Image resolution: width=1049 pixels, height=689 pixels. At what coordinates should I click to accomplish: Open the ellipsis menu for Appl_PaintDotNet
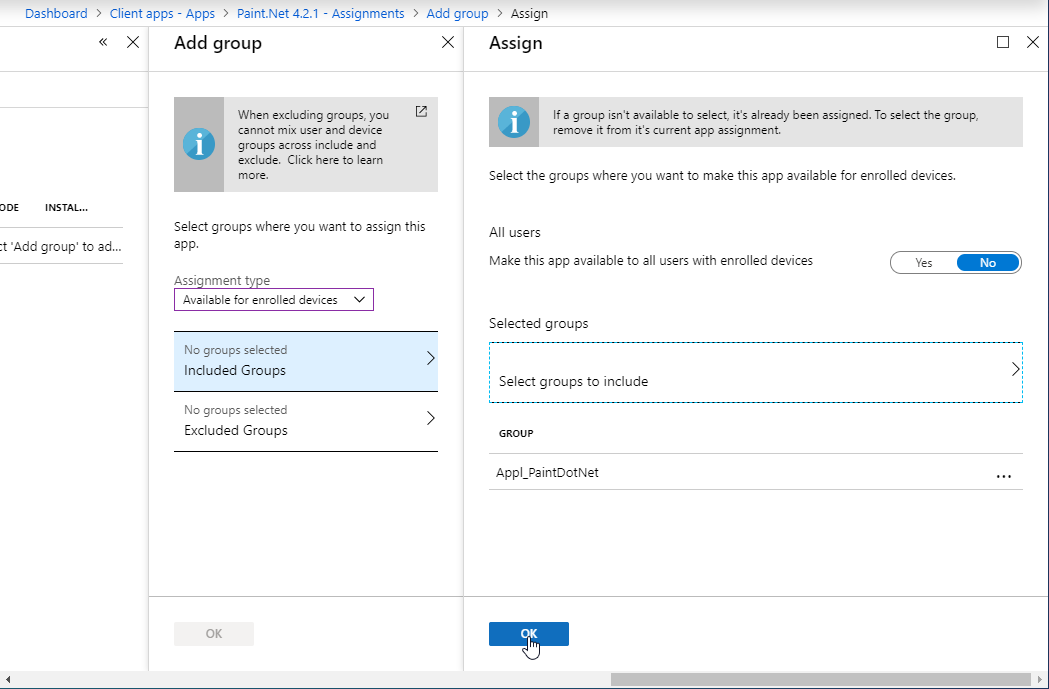[1003, 476]
